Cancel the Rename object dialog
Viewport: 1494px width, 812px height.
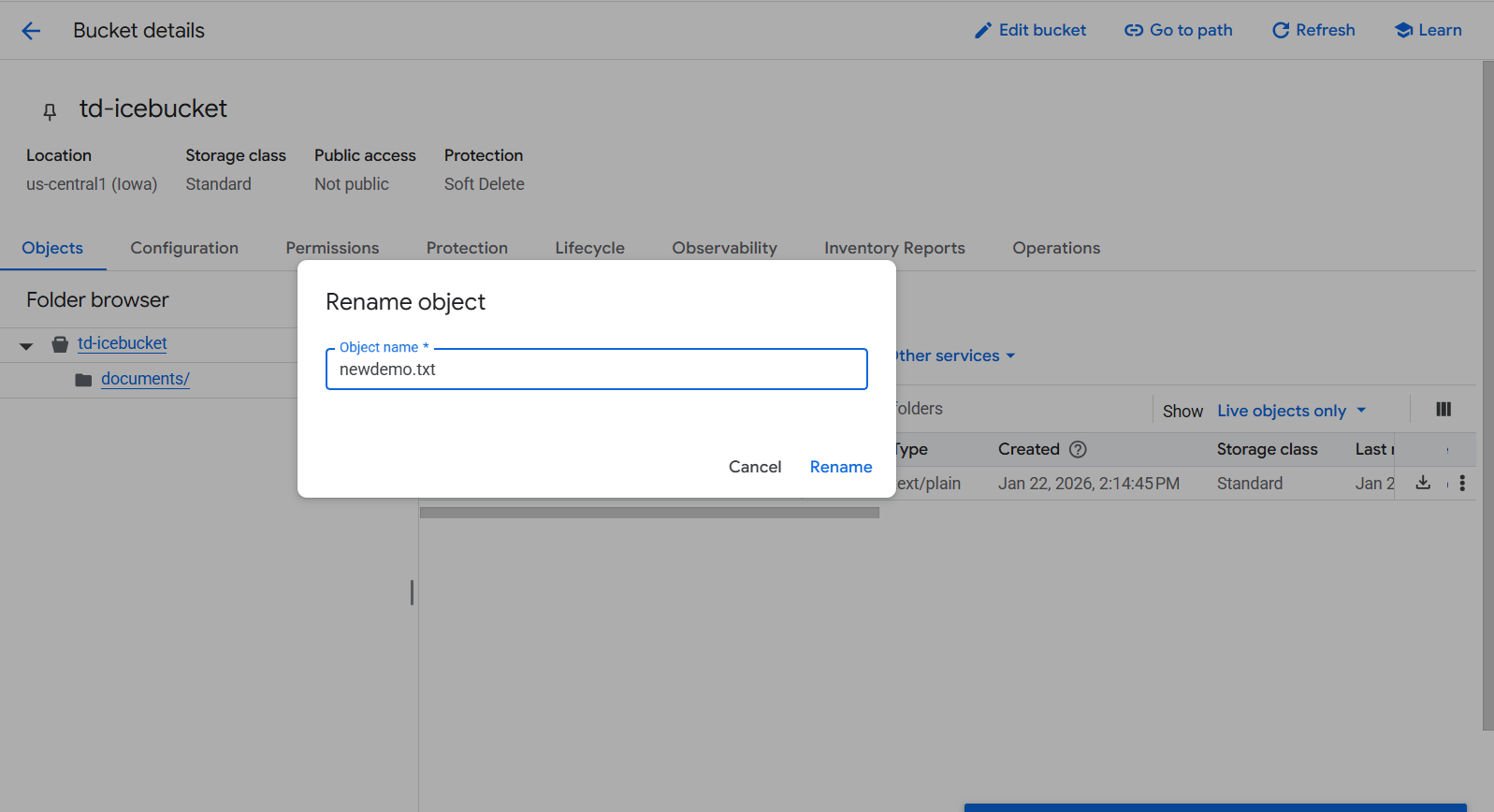(754, 467)
